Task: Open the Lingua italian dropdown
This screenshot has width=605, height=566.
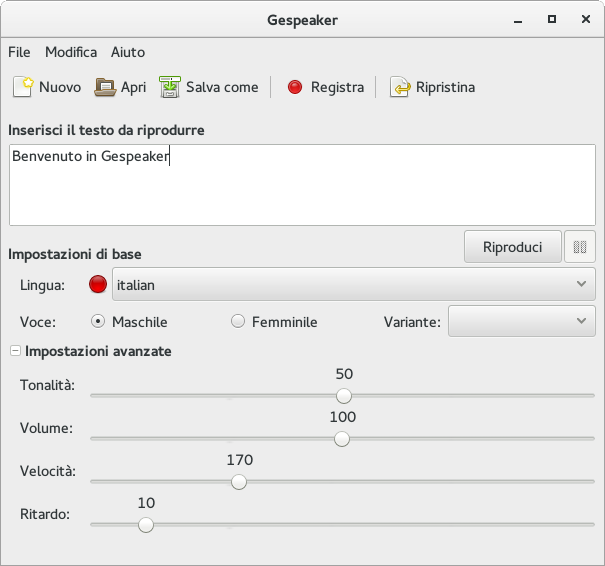Action: 353,284
